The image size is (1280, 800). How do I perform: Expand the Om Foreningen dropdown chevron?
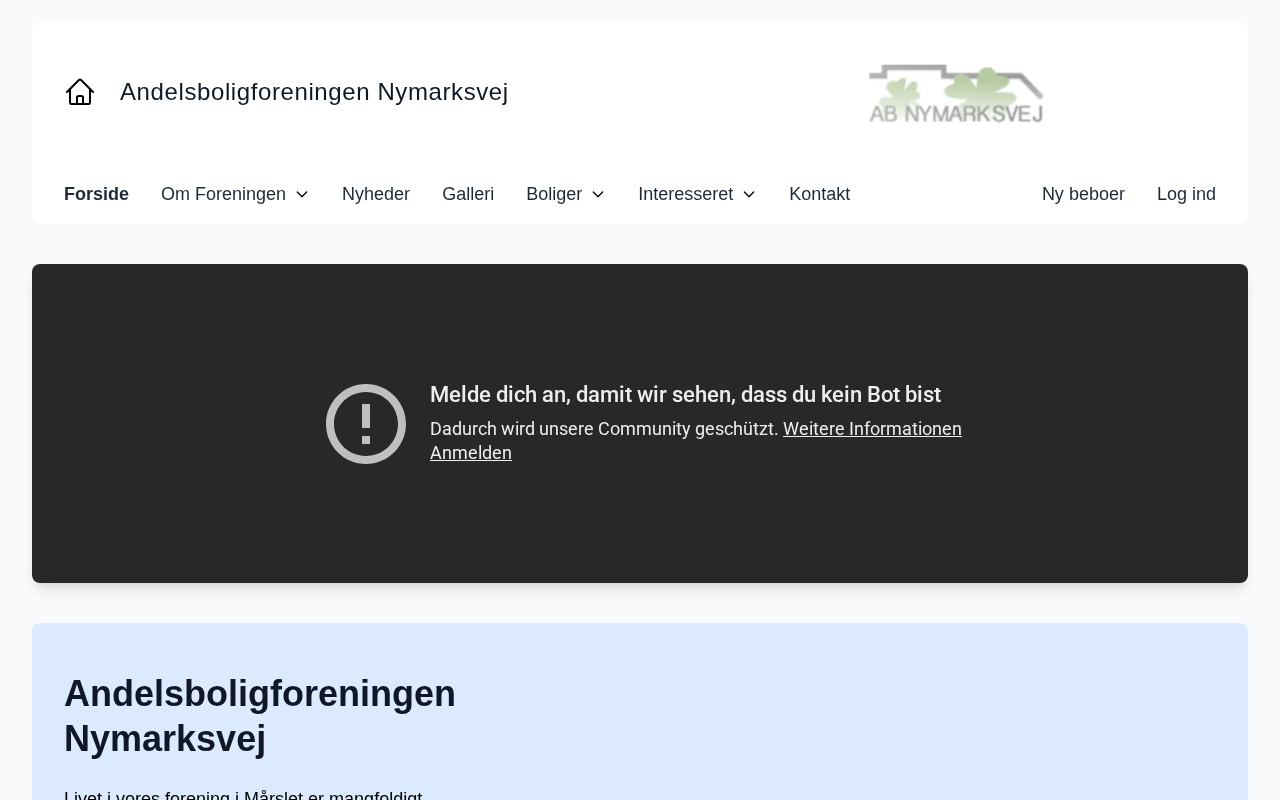(302, 194)
